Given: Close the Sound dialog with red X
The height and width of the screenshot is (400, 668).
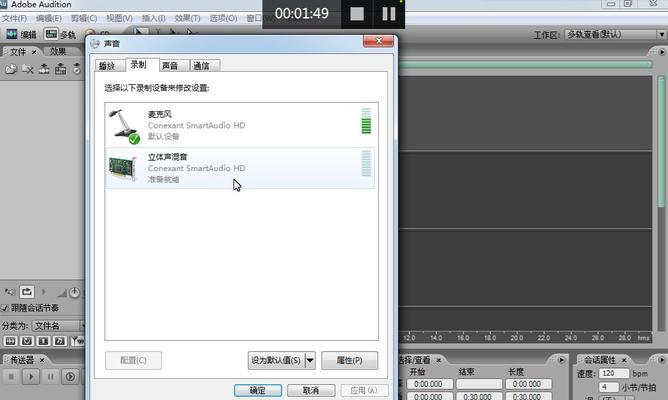Looking at the screenshot, I should (x=378, y=41).
